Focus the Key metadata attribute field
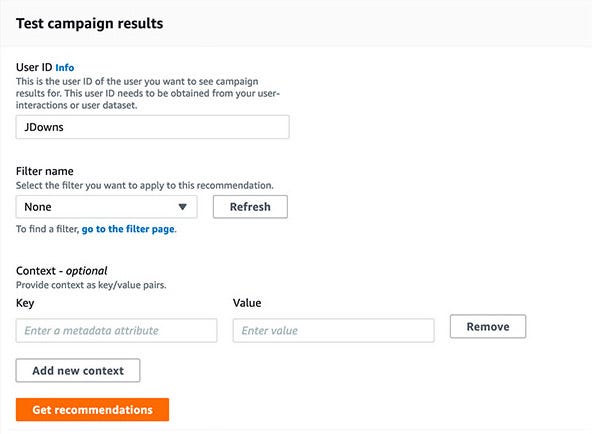The image size is (592, 434). [x=116, y=331]
